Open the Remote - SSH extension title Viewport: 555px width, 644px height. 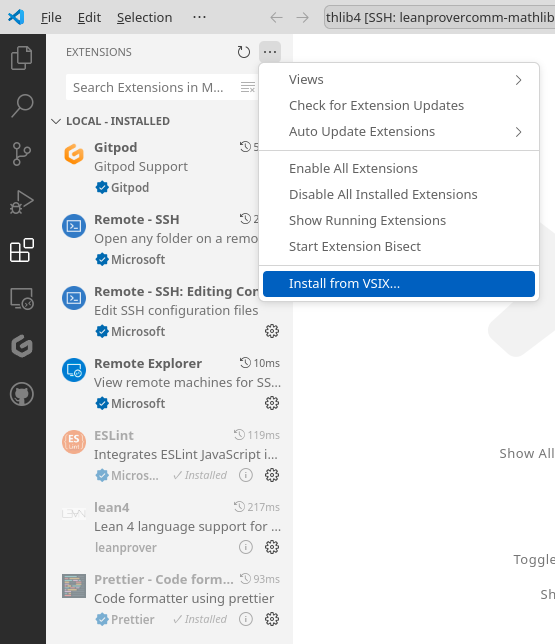point(136,219)
